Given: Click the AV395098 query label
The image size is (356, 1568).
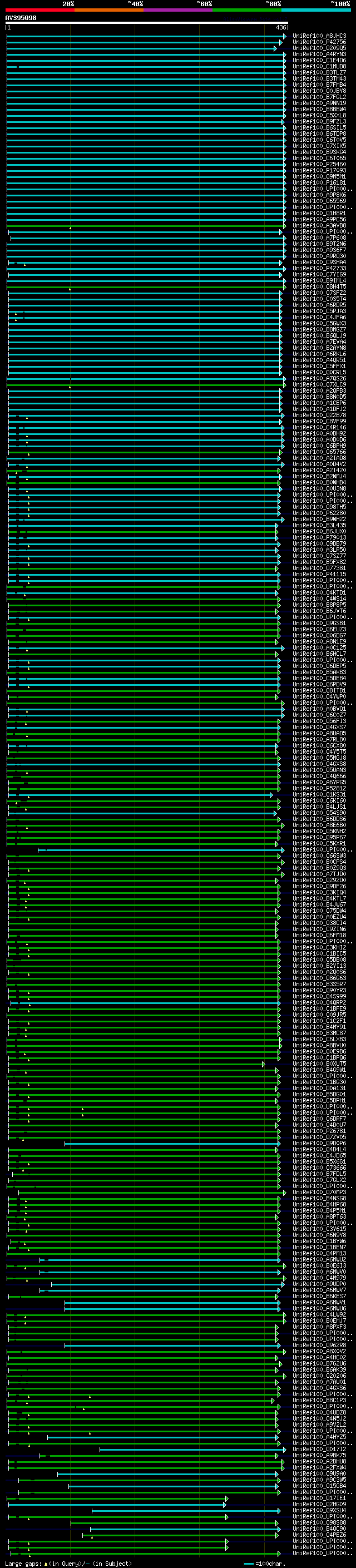Looking at the screenshot, I should pos(21,18).
